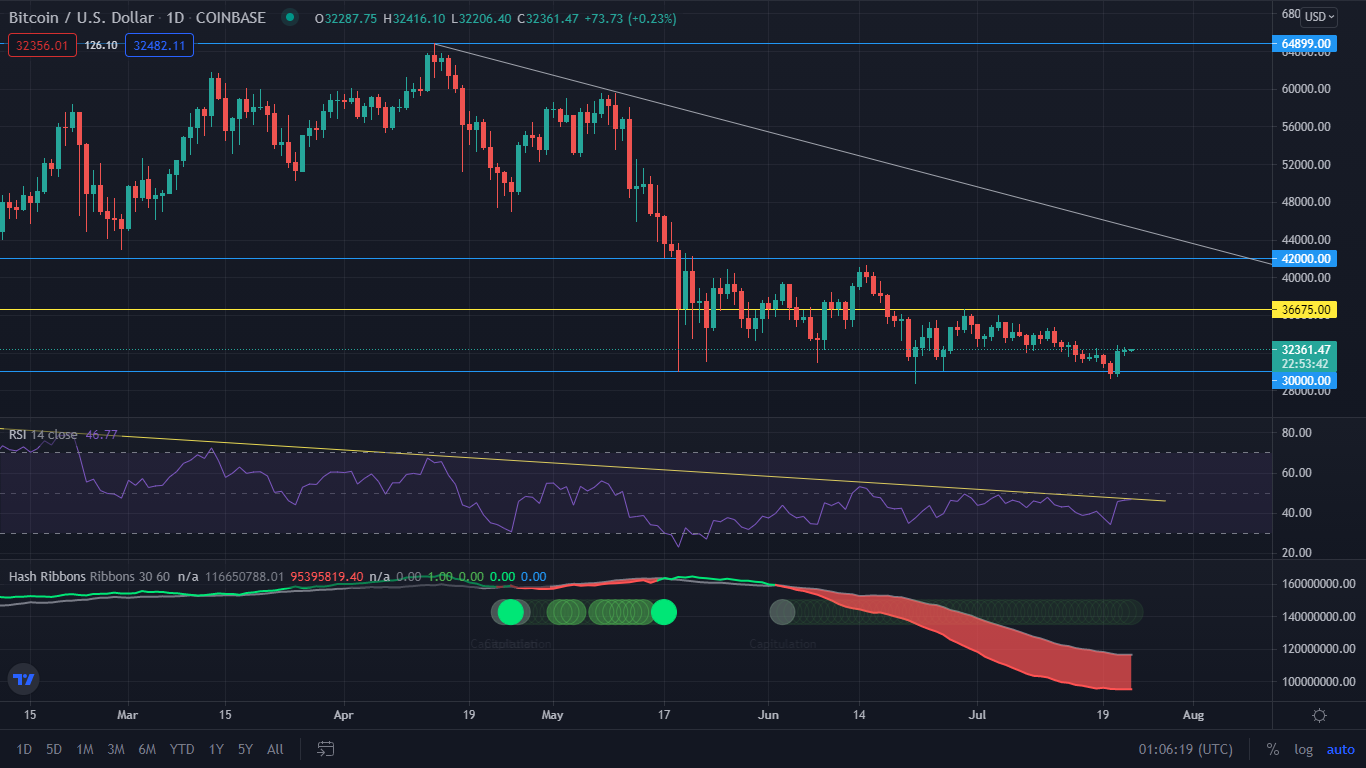Image resolution: width=1366 pixels, height=768 pixels.
Task: Click the Hash Ribbons value 116650788.01
Action: (x=244, y=576)
